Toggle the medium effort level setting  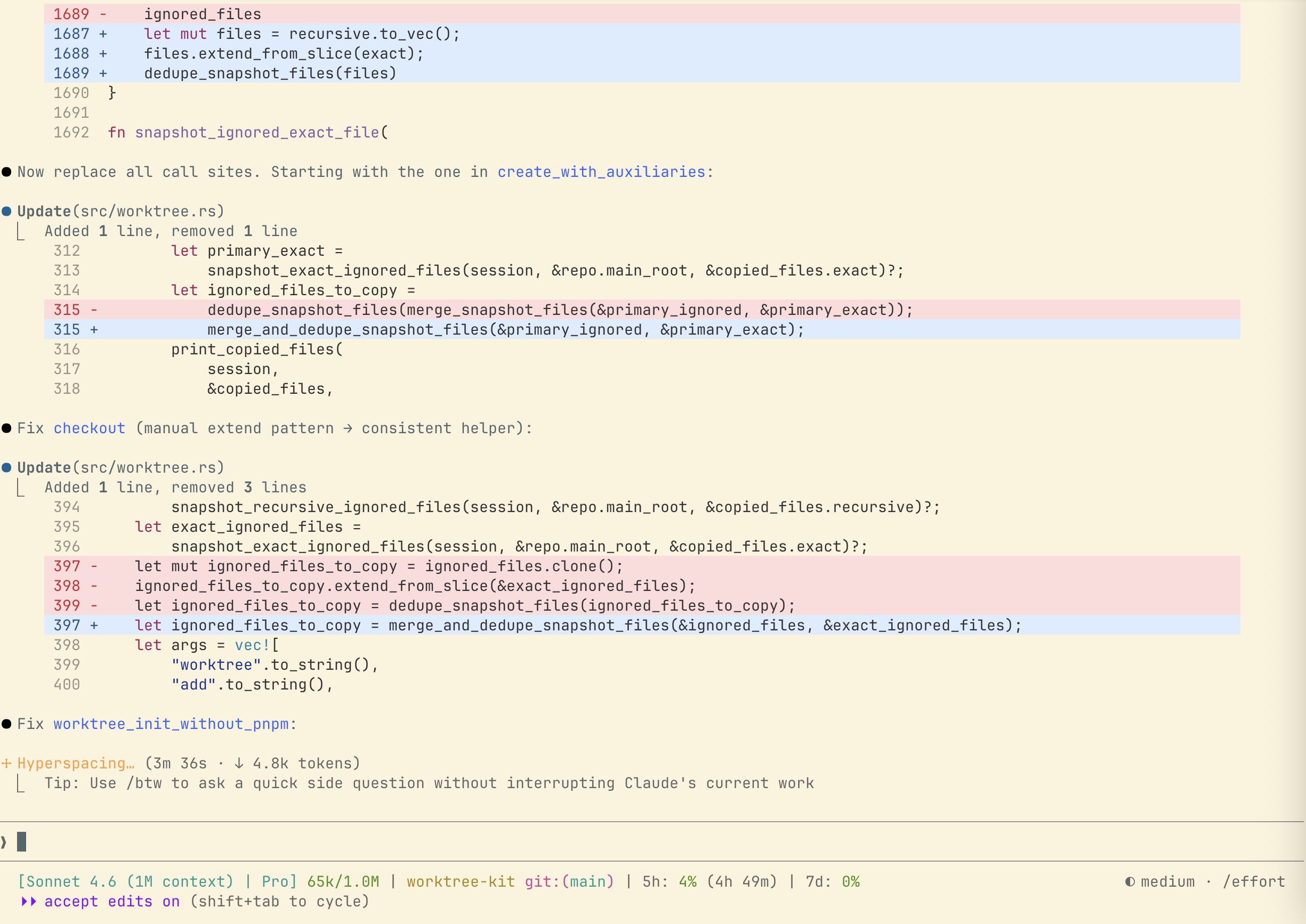(x=1167, y=882)
